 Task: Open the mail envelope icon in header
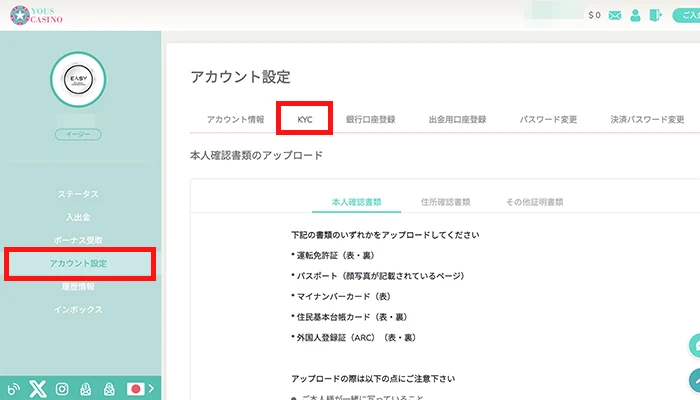pyautogui.click(x=615, y=16)
